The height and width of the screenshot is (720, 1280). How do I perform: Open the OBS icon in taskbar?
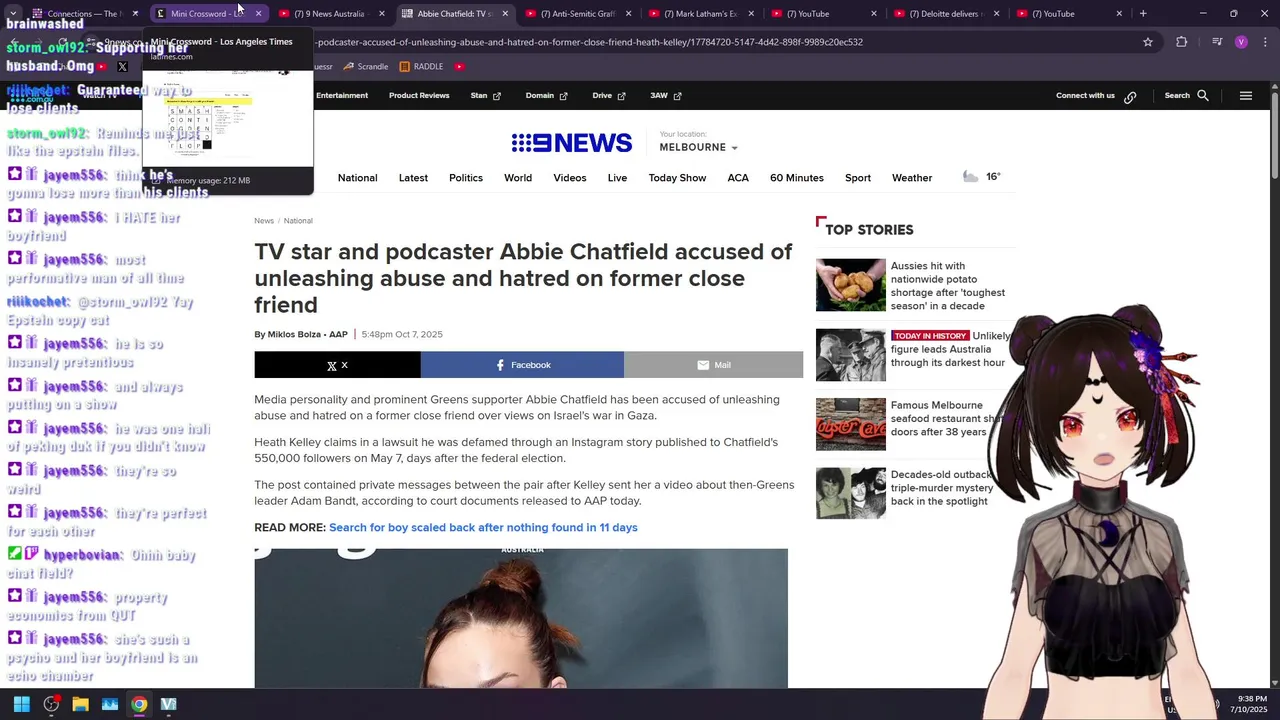click(51, 704)
